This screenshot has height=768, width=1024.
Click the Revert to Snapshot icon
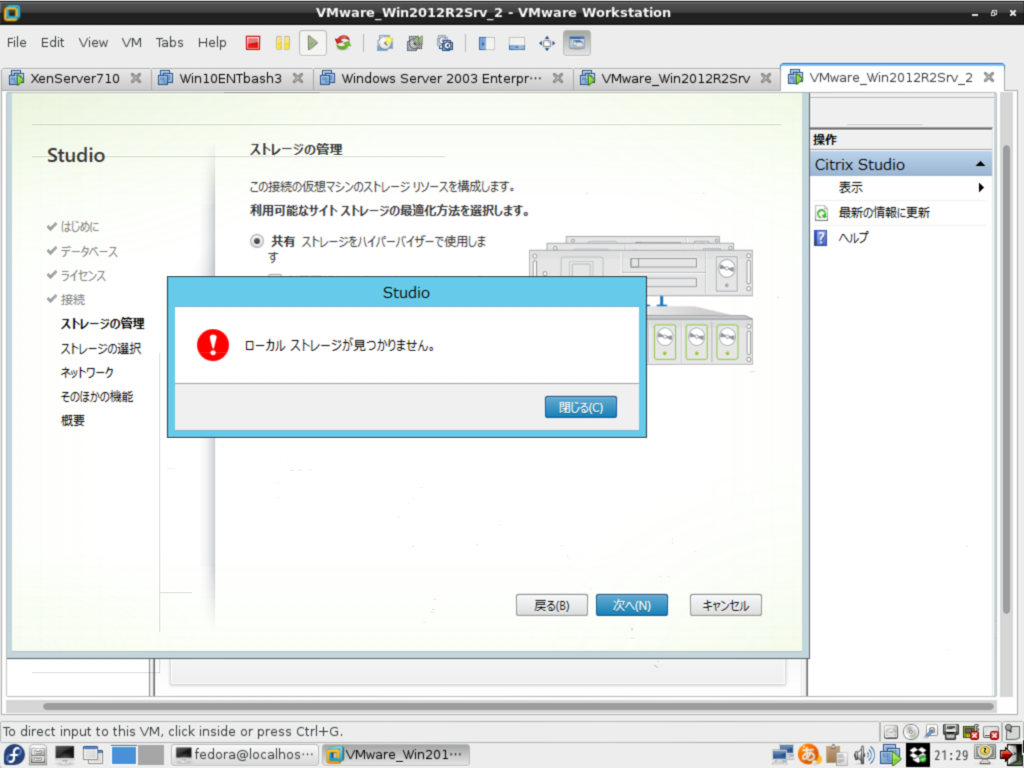point(415,43)
